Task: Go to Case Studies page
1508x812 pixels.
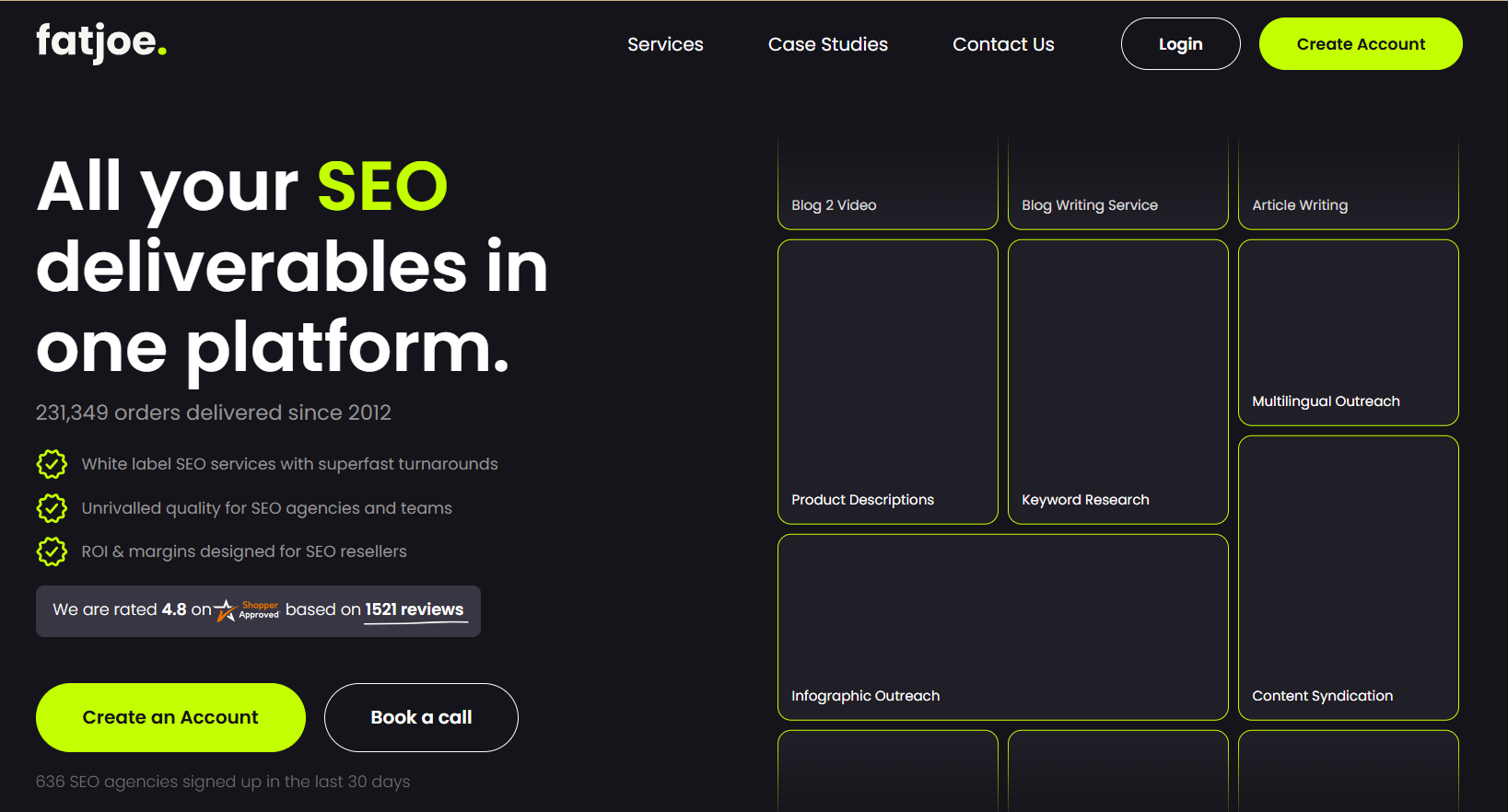Action: click(x=827, y=44)
